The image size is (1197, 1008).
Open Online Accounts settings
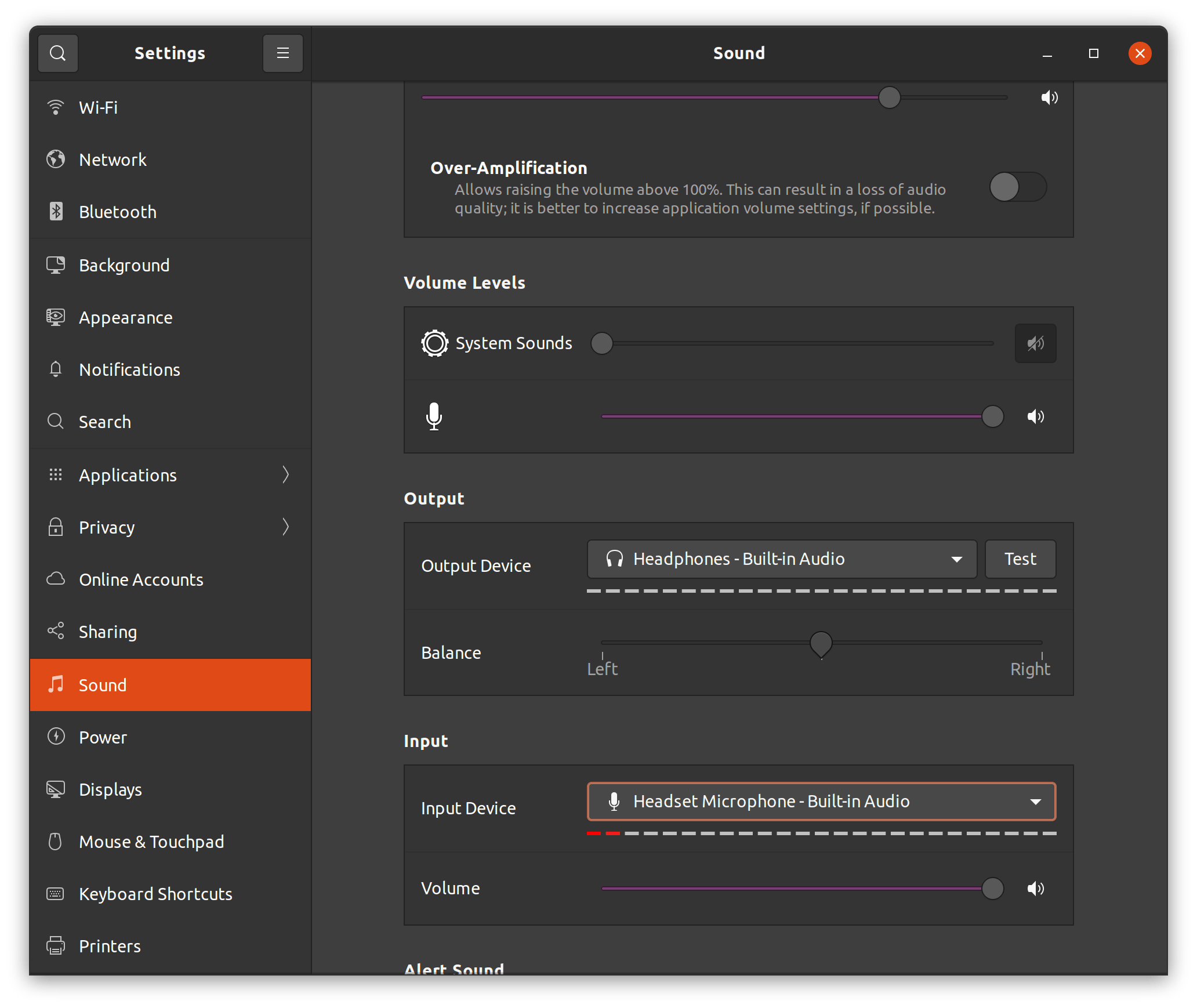(x=141, y=579)
